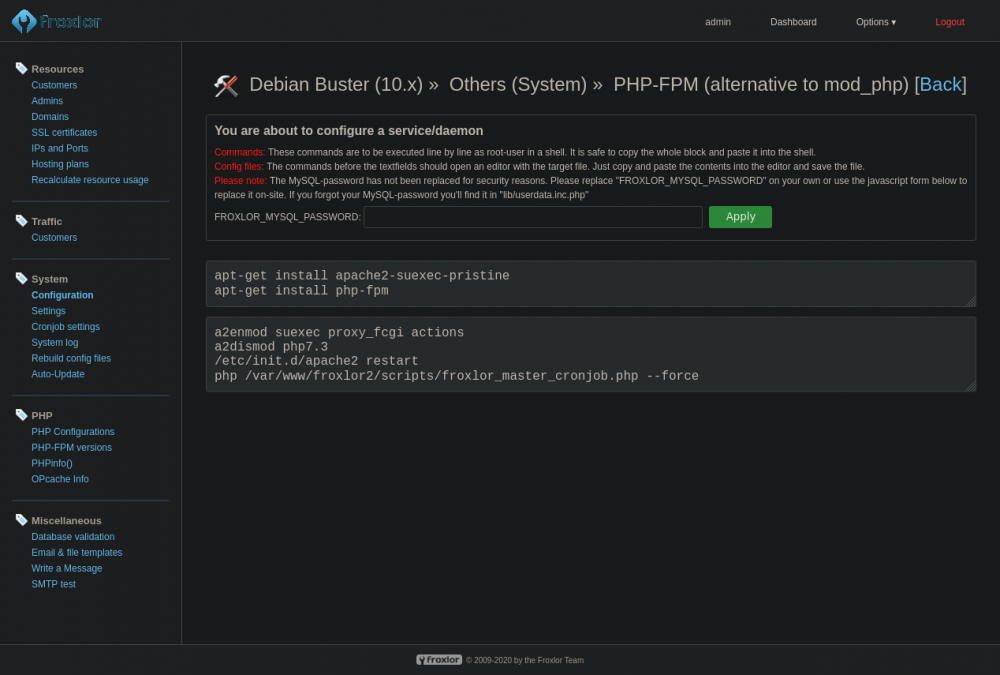Open the Options dropdown menu

pos(876,22)
